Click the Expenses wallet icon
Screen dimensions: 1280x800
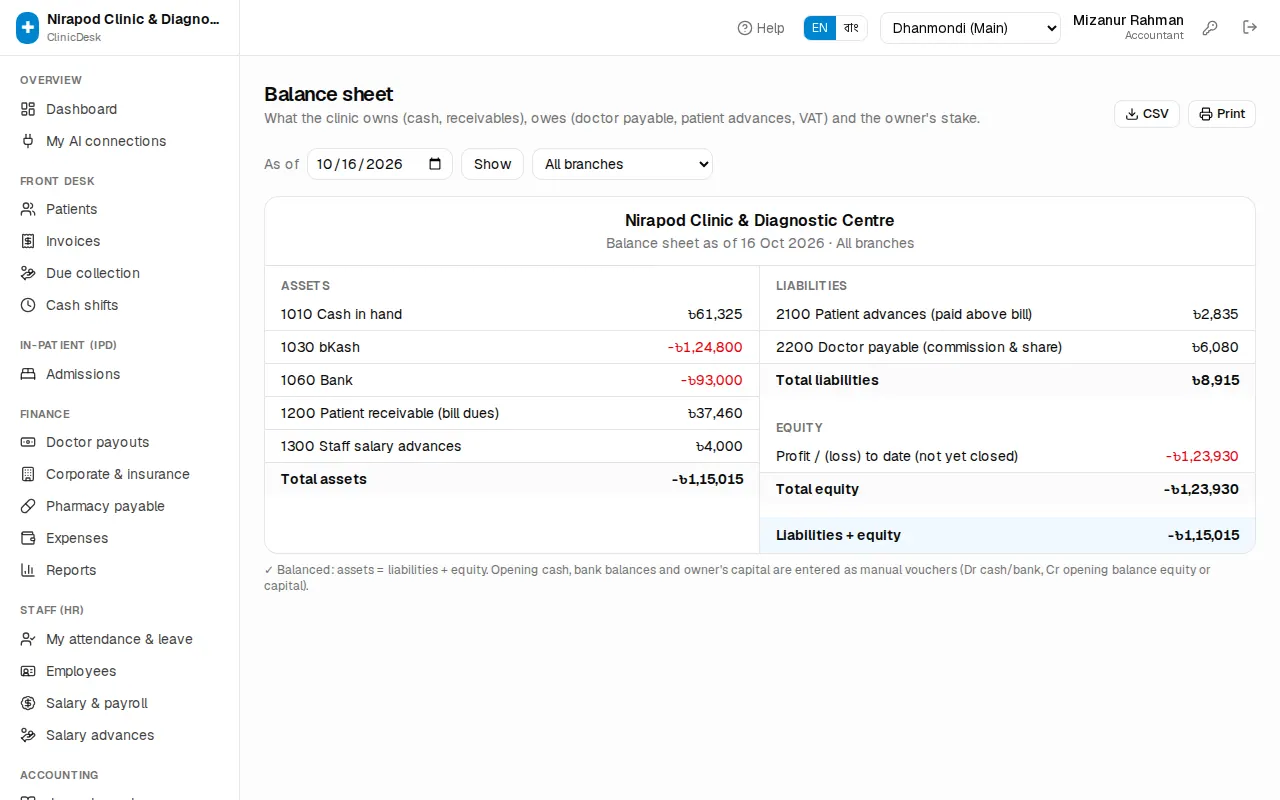point(28,538)
